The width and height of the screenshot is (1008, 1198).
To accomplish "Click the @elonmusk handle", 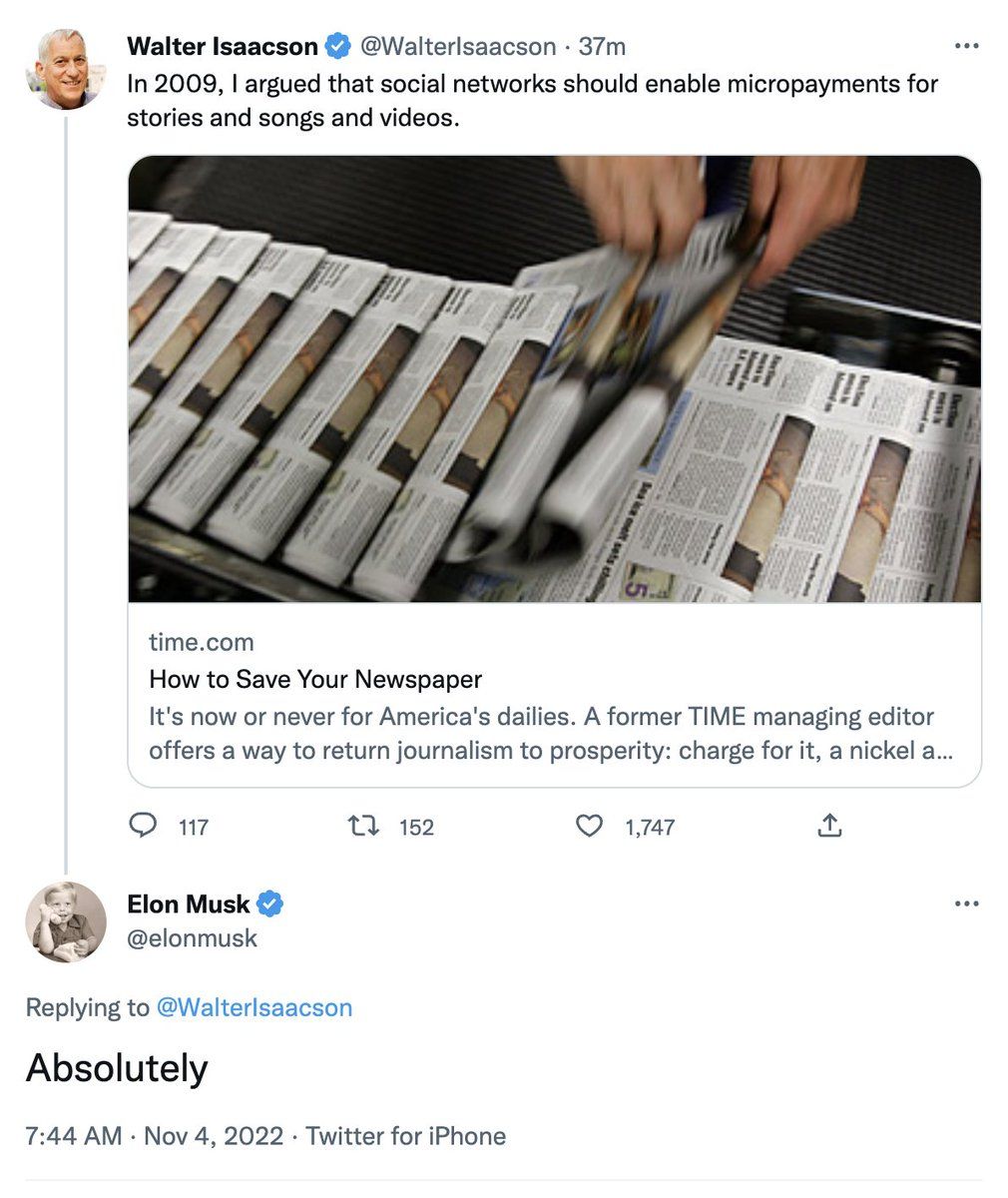I will [193, 938].
